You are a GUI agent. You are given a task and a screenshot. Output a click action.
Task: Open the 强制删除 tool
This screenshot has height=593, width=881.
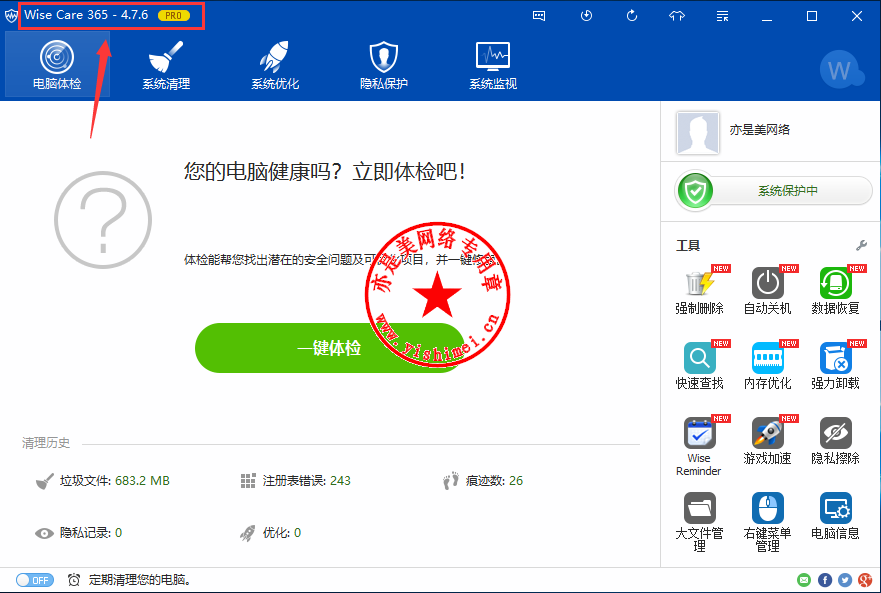tap(700, 290)
